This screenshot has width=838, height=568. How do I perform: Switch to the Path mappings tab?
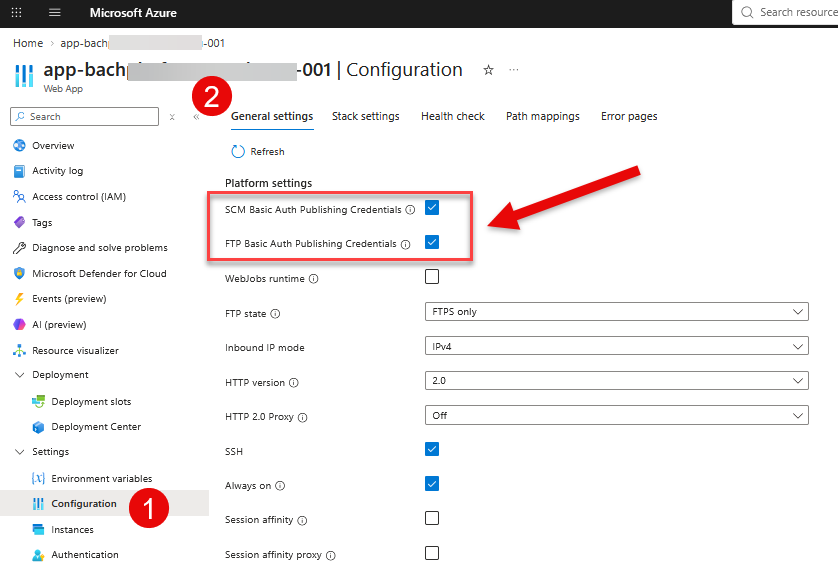[542, 116]
